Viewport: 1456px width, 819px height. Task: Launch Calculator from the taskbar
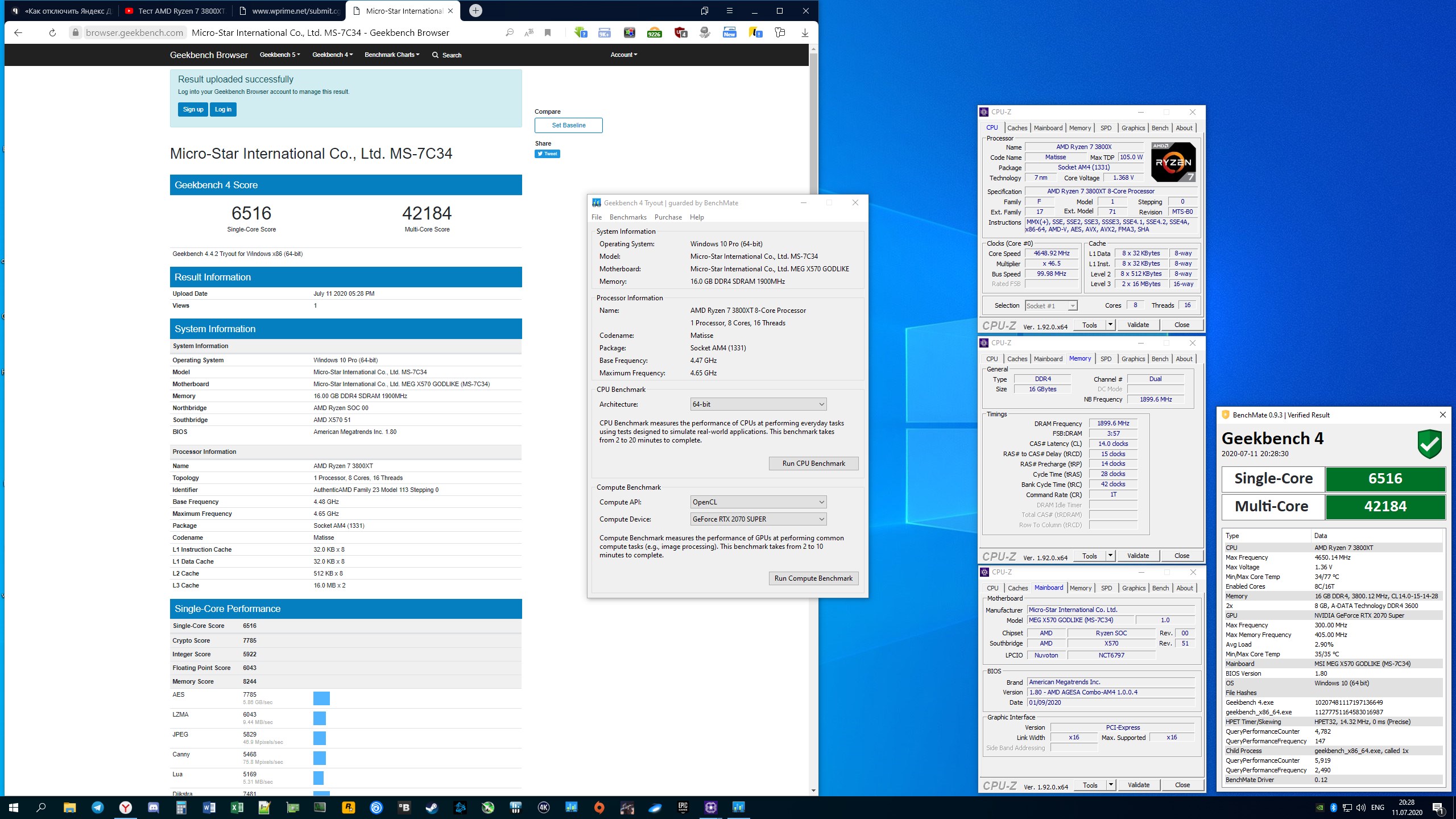pos(181,807)
